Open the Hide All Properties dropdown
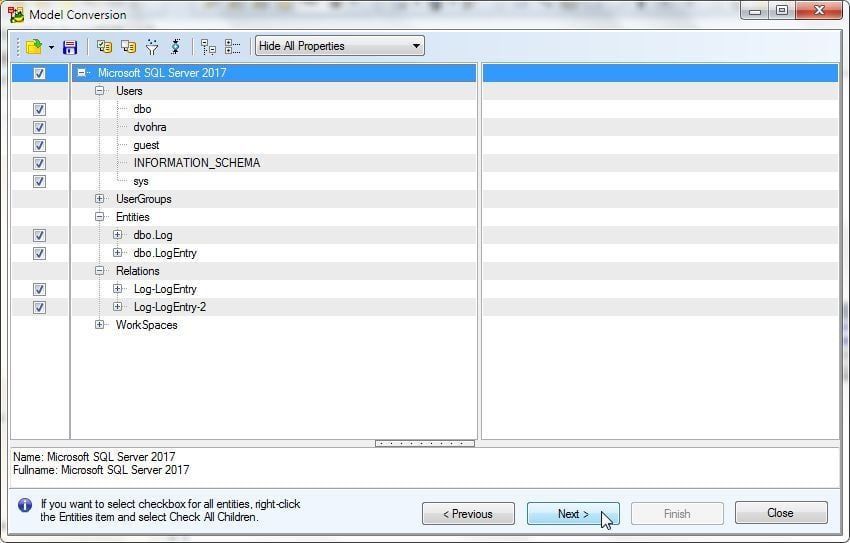 click(x=340, y=46)
